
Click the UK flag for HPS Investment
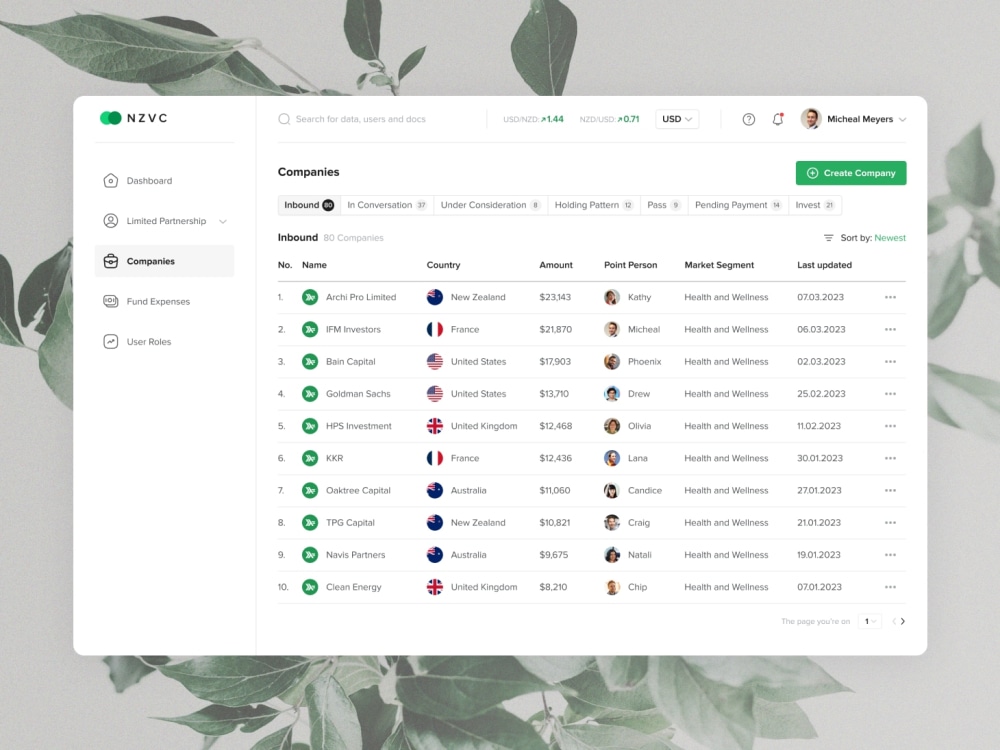tap(435, 426)
